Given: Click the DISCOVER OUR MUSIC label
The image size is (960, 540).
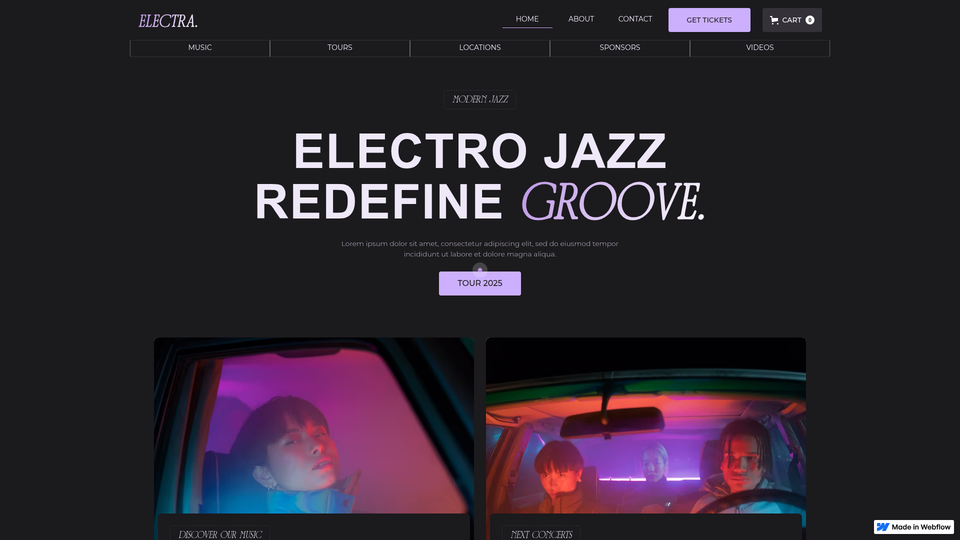Looking at the screenshot, I should (220, 534).
